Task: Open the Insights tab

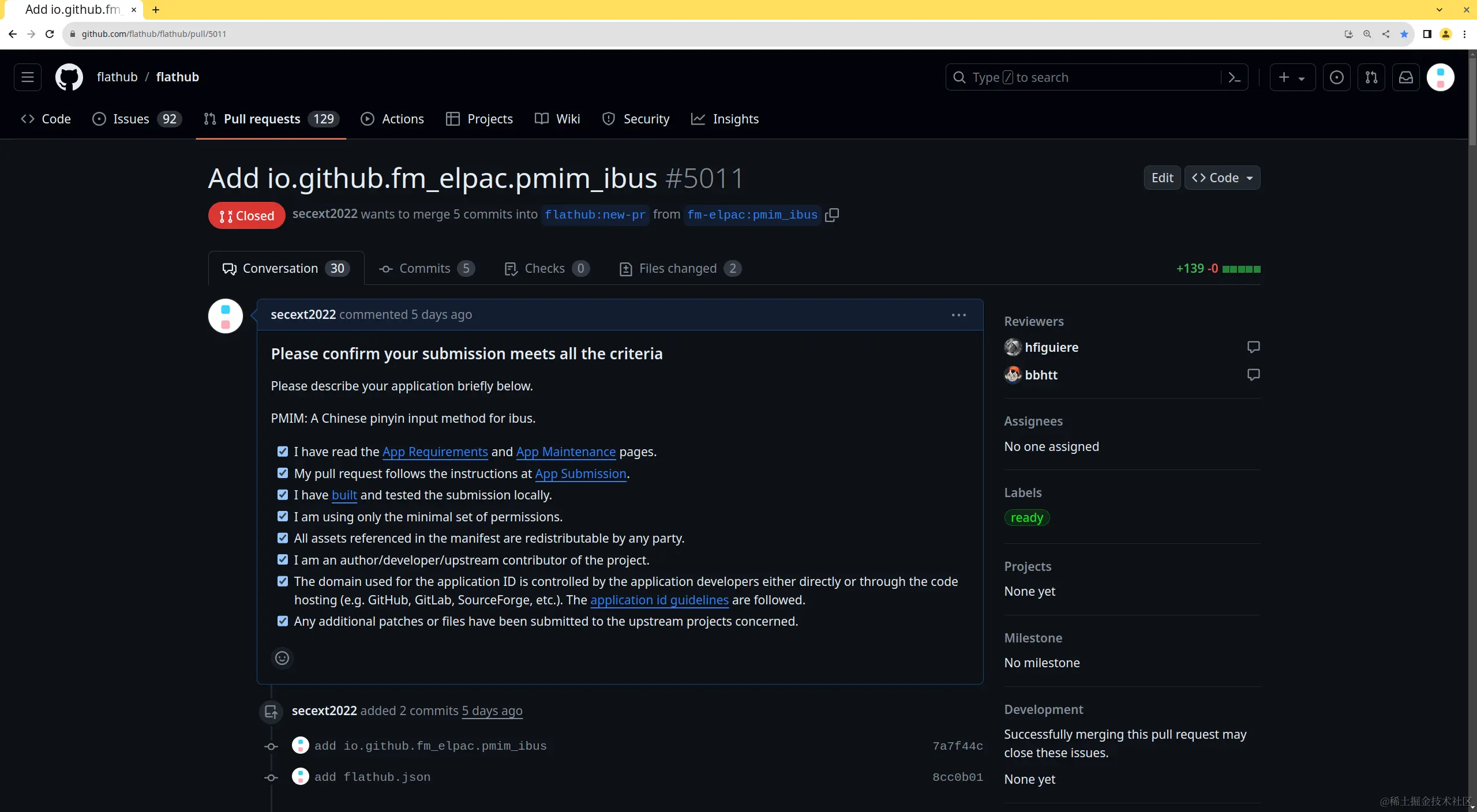Action: tap(725, 119)
